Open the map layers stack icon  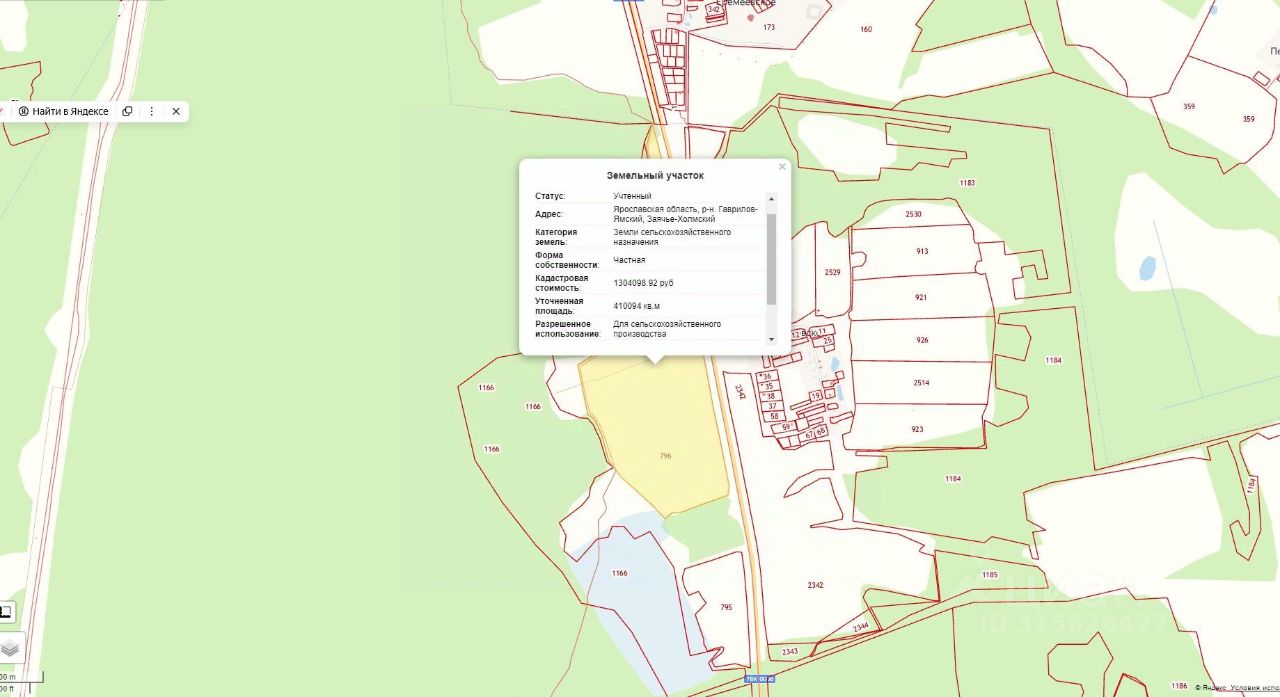(10, 648)
